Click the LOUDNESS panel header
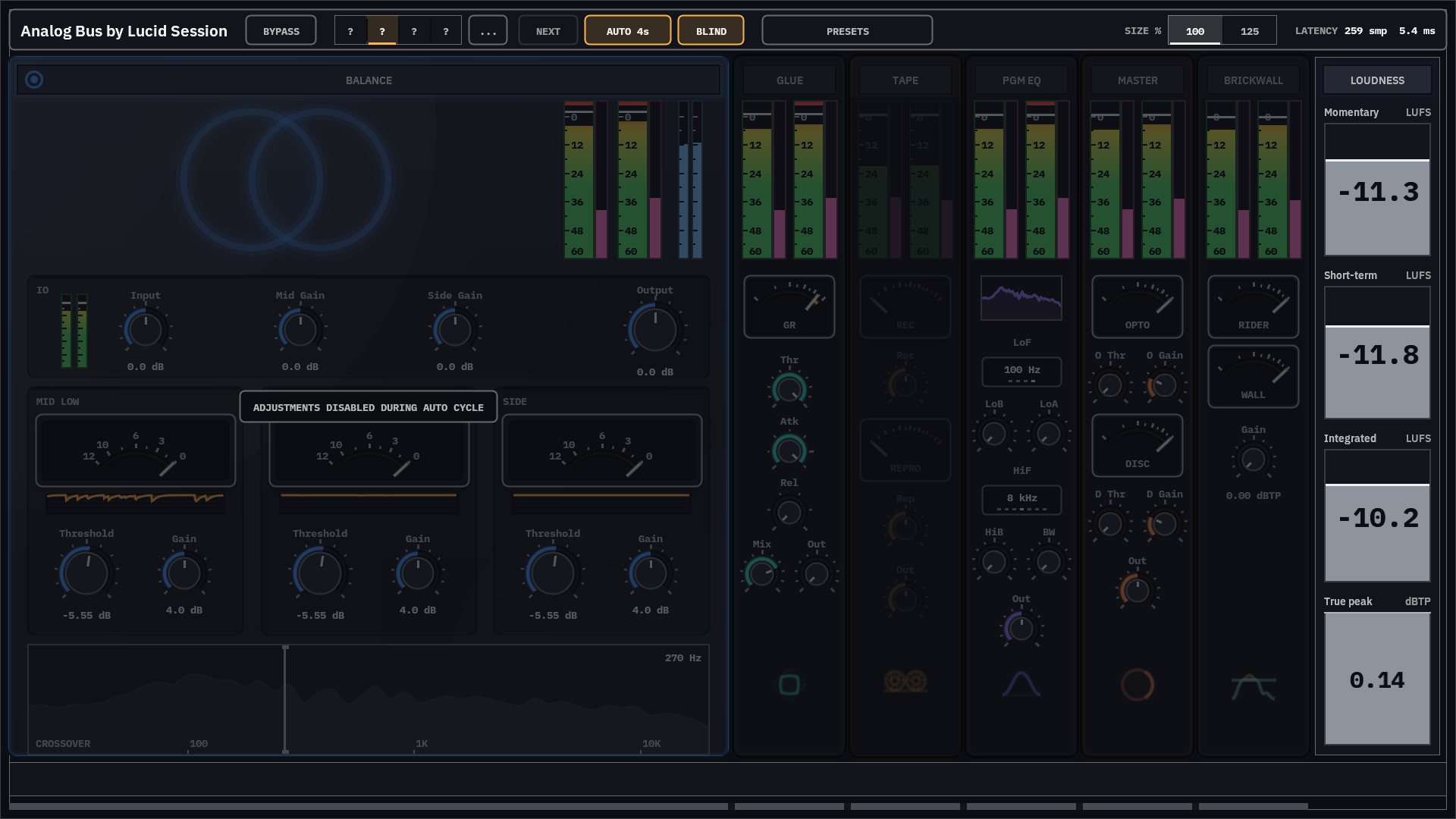 [x=1377, y=80]
